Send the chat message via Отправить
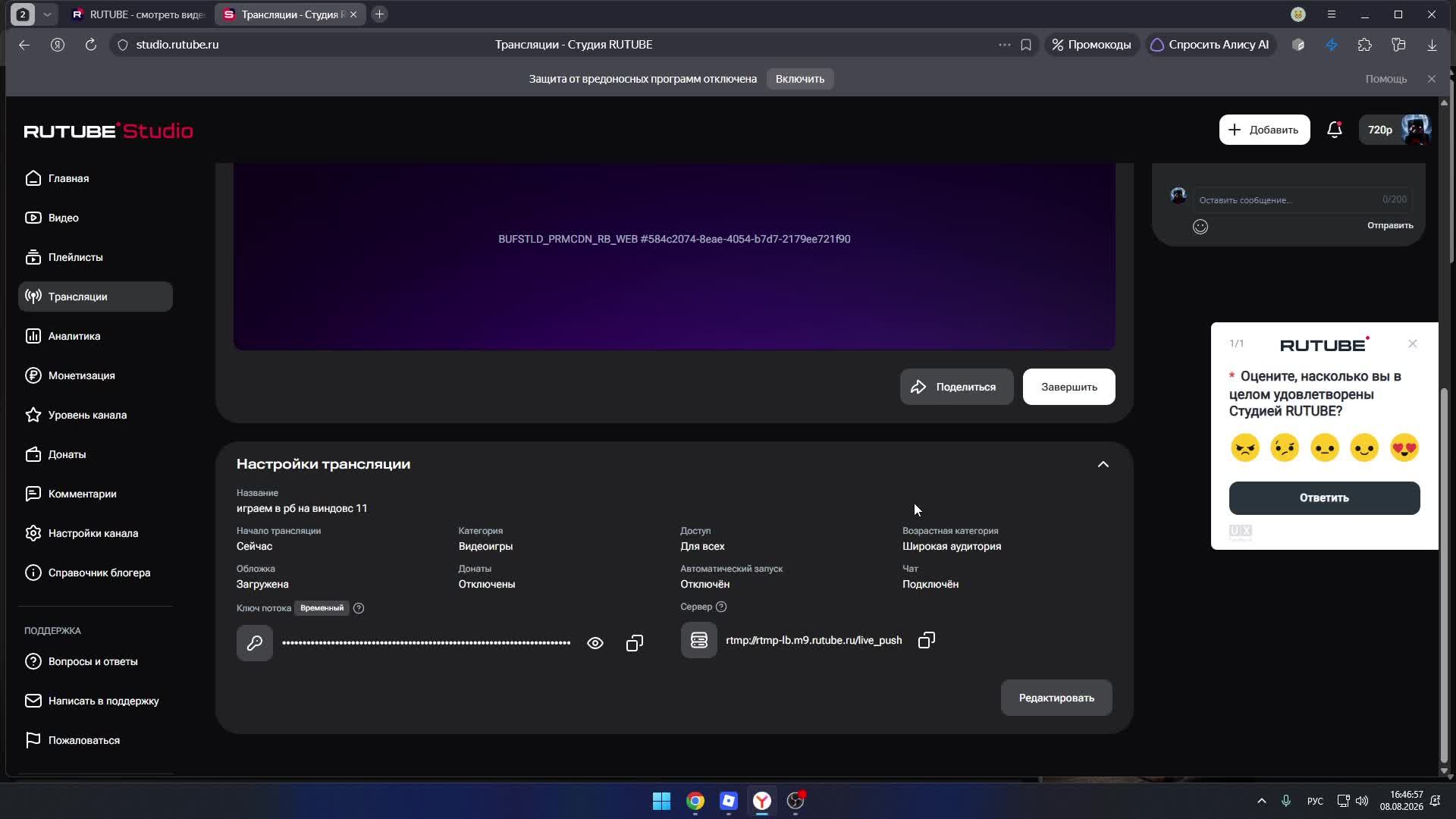1456x819 pixels. click(x=1390, y=225)
